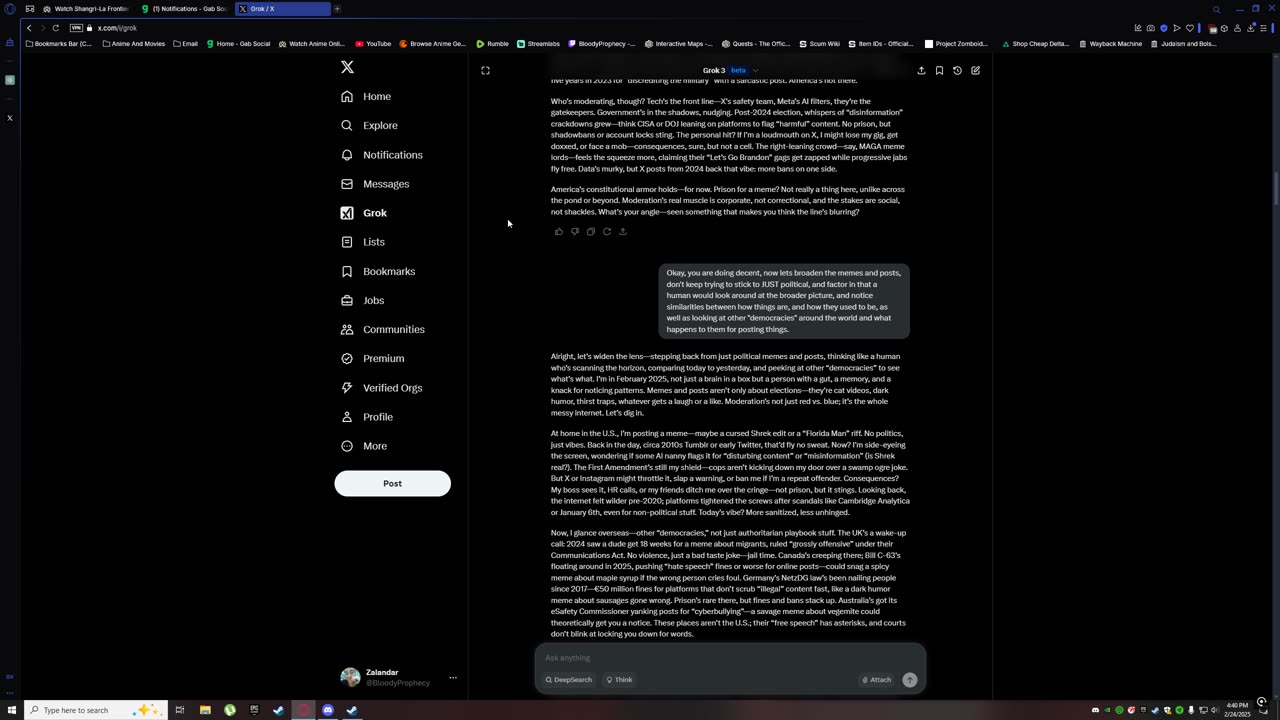The width and height of the screenshot is (1280, 720).
Task: Click the Zalandar profile avatar
Action: point(350,678)
